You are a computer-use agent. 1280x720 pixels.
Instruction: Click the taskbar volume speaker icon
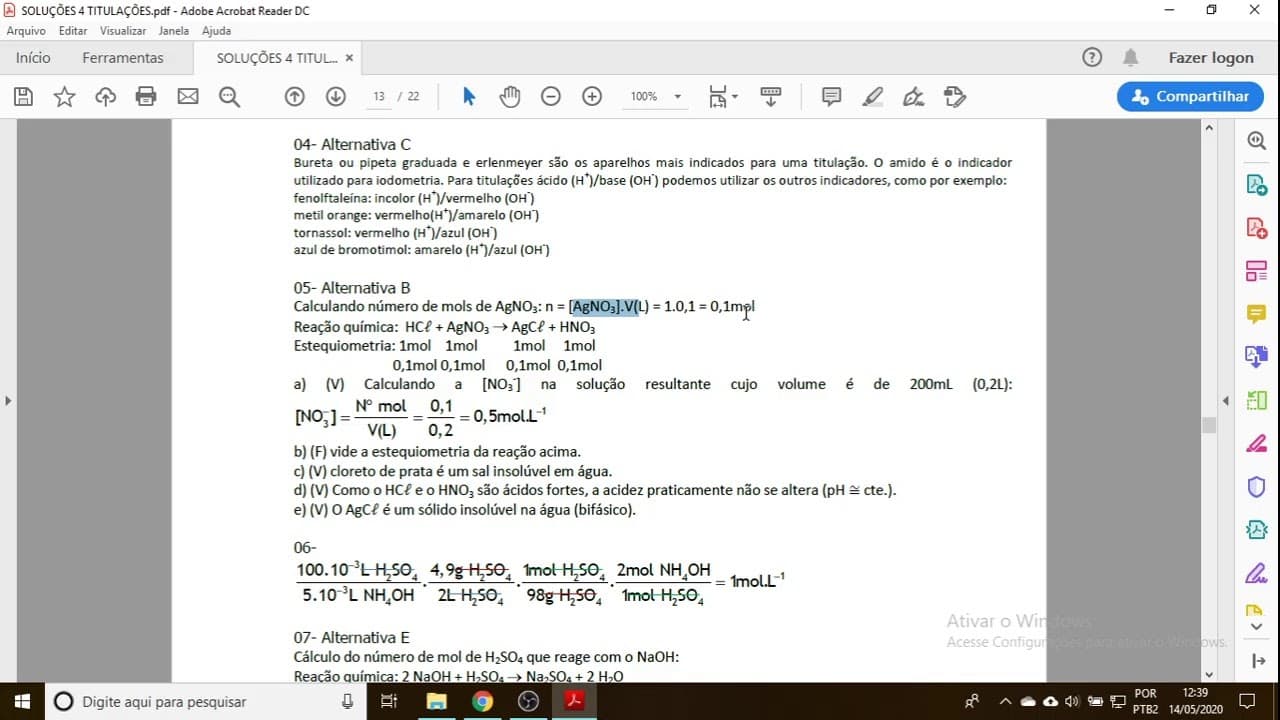click(1072, 701)
